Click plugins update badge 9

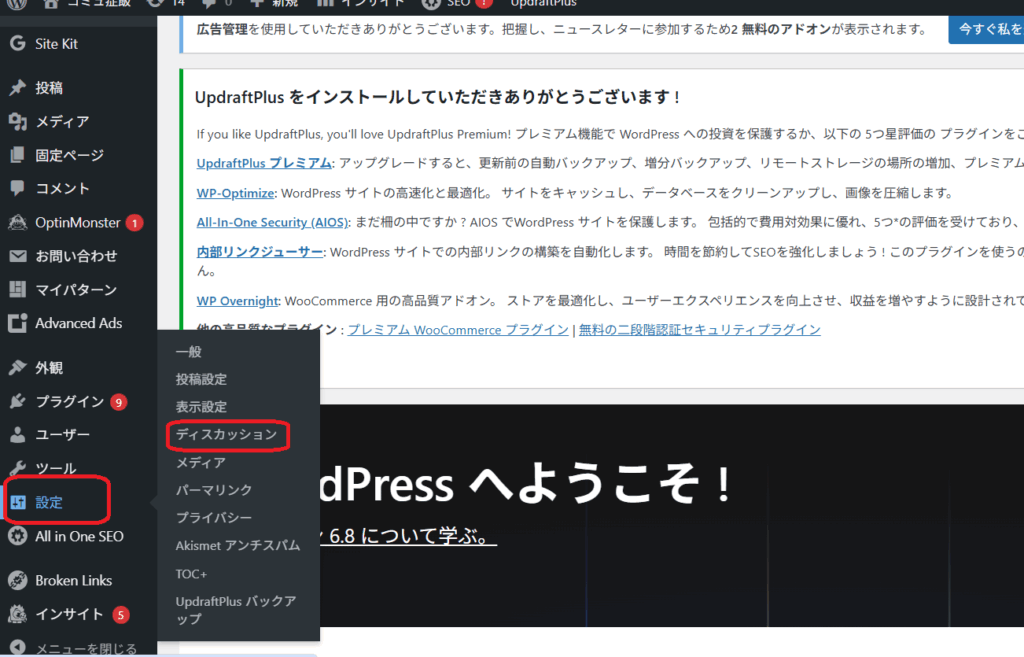tap(118, 402)
